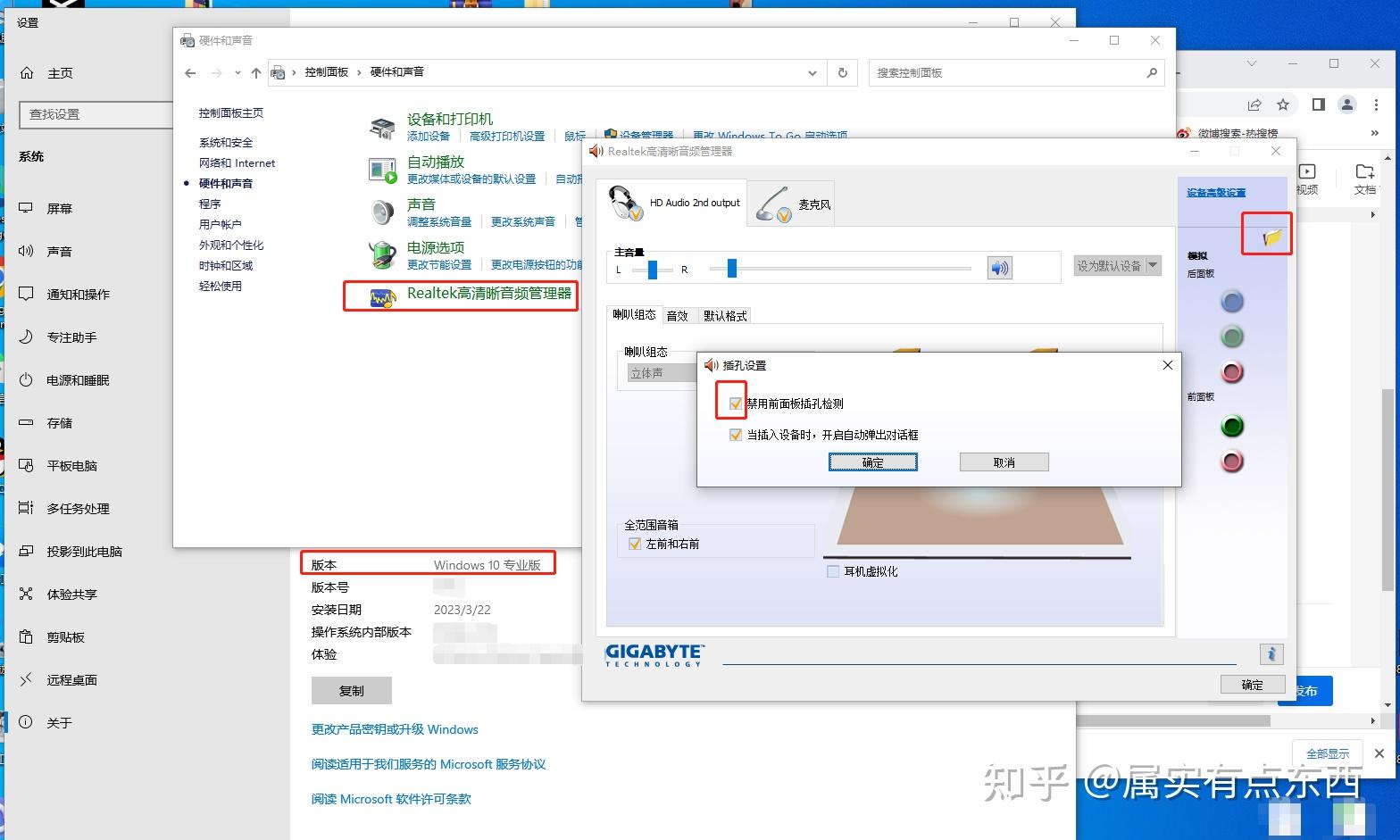Open the browser profile avatar
This screenshot has width=1400, height=840.
(x=1347, y=104)
